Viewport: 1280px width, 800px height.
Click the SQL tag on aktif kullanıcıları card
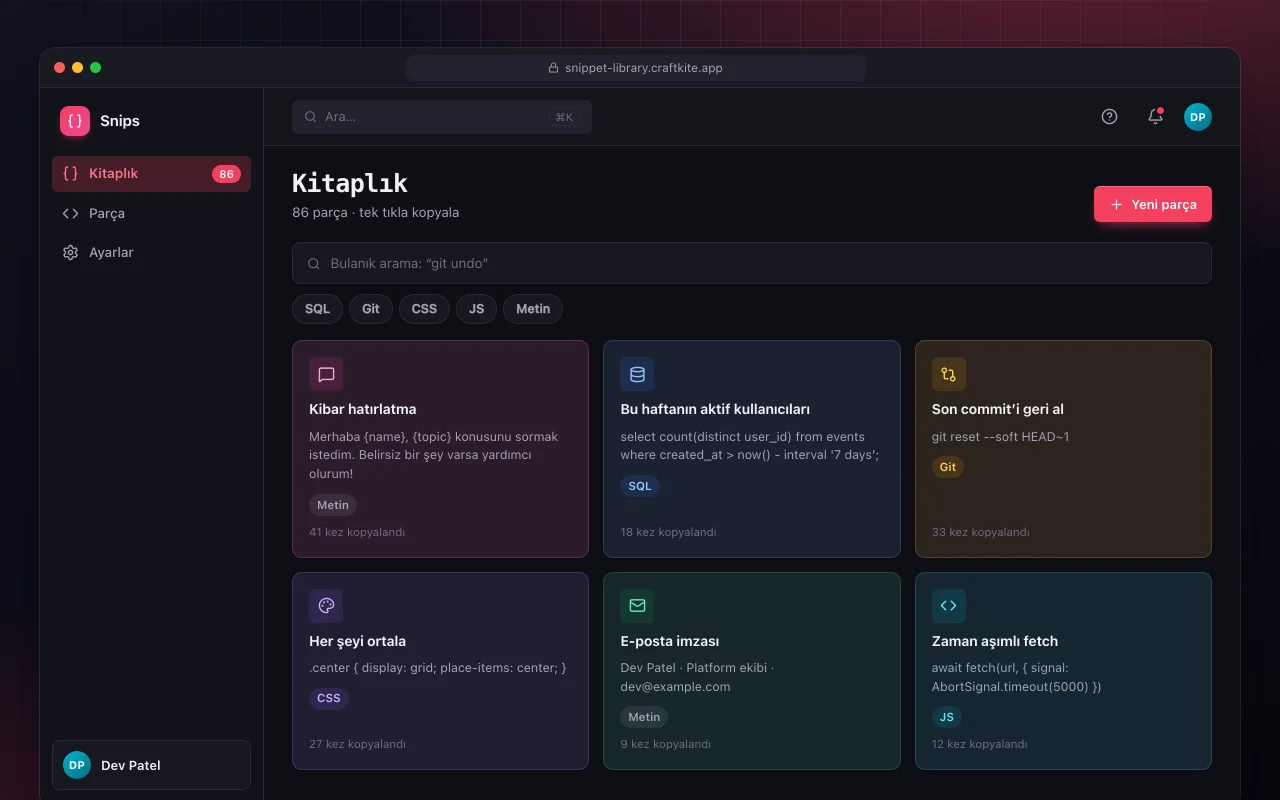pyautogui.click(x=640, y=486)
